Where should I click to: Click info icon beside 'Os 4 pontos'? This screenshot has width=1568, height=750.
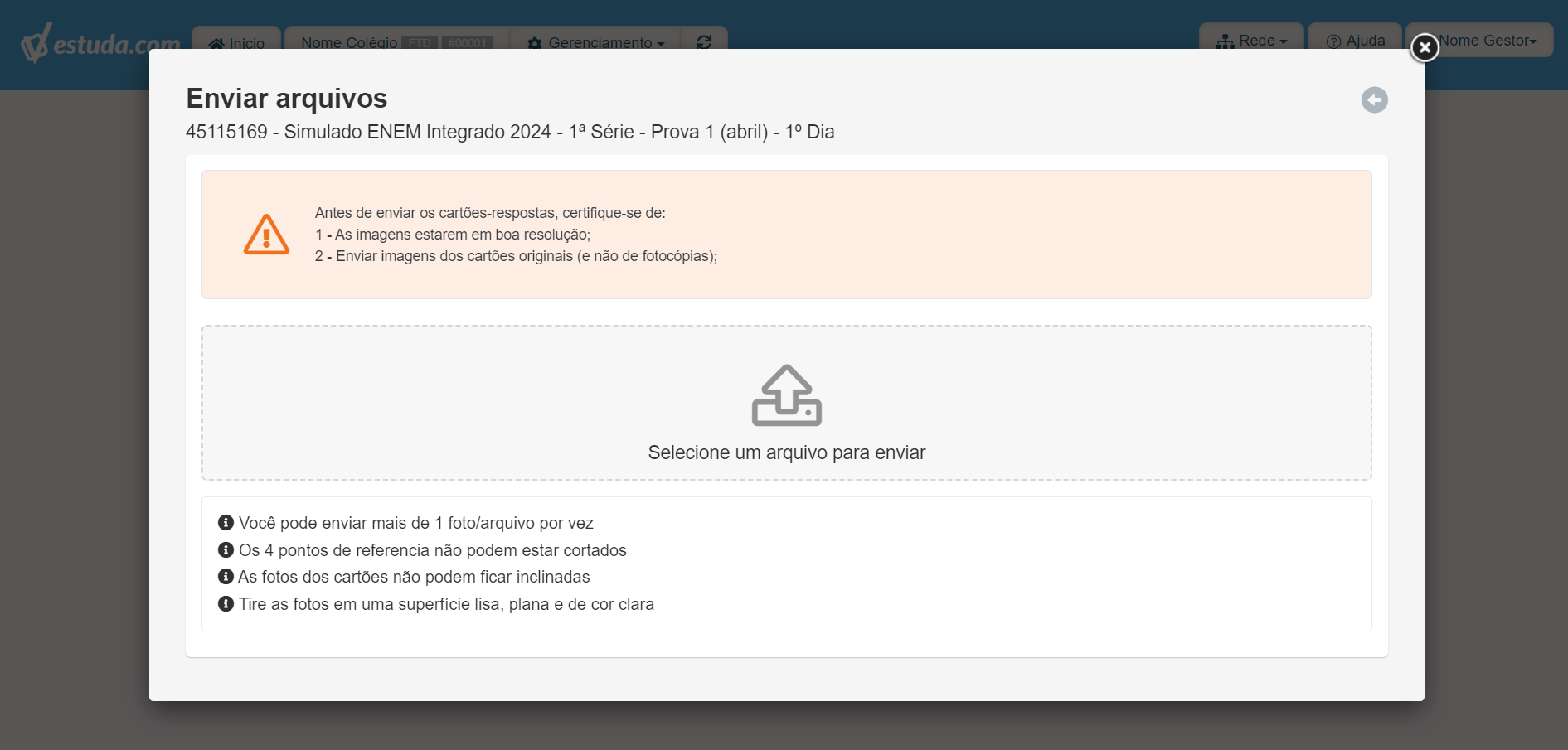point(226,550)
